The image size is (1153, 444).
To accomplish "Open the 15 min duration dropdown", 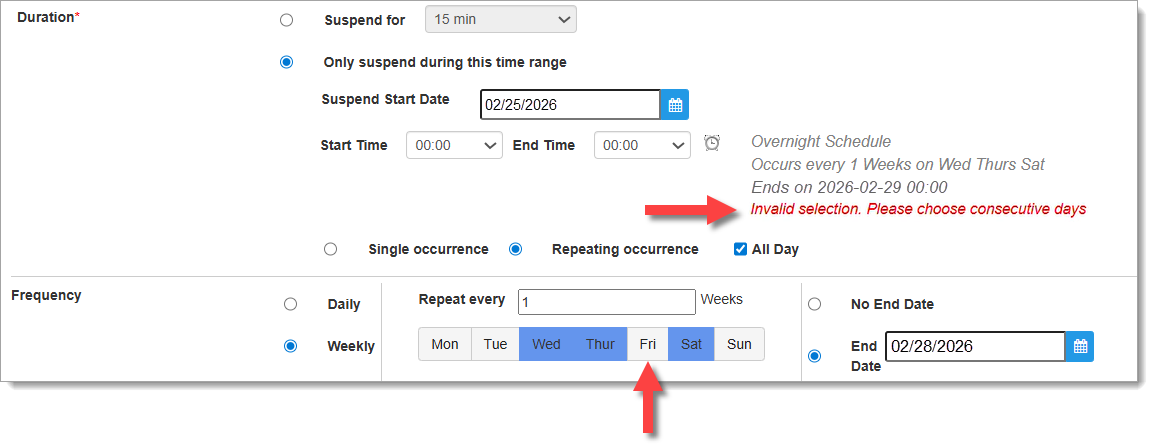I will point(501,19).
